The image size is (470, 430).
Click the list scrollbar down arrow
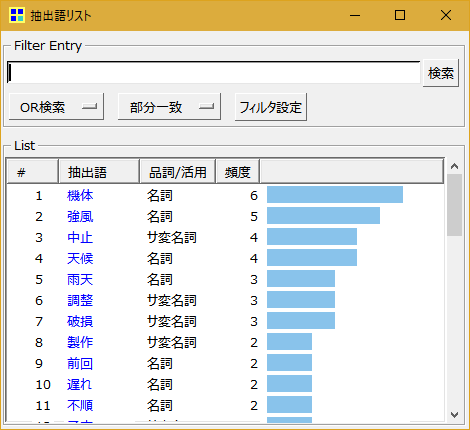click(454, 415)
